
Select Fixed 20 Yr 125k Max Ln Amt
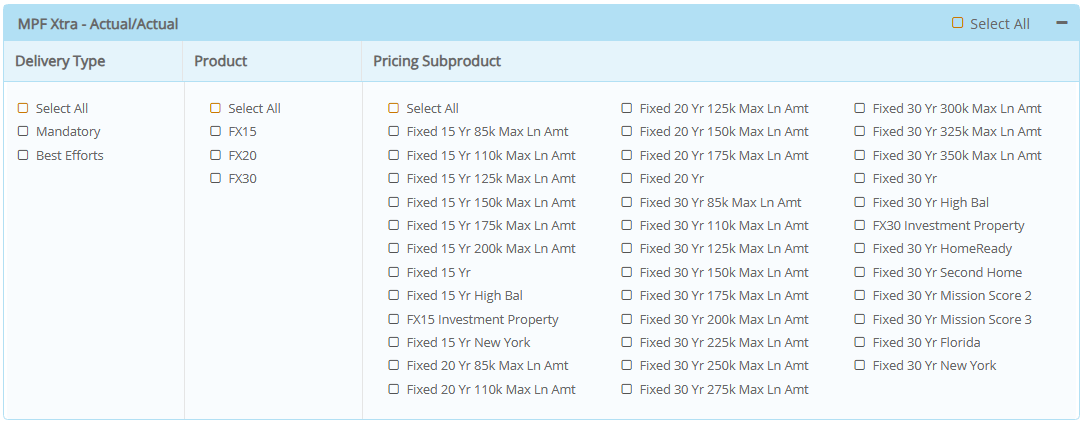point(627,109)
